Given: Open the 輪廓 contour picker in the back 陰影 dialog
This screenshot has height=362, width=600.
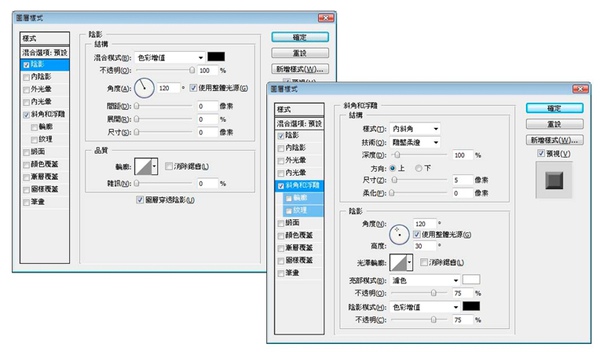Looking at the screenshot, I should click(146, 166).
